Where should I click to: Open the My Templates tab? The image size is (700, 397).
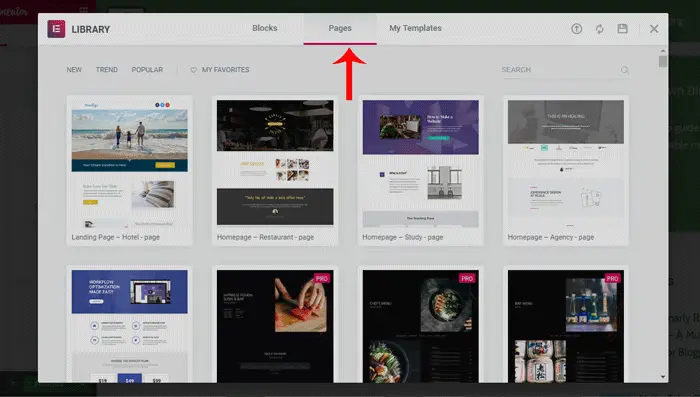pos(415,28)
